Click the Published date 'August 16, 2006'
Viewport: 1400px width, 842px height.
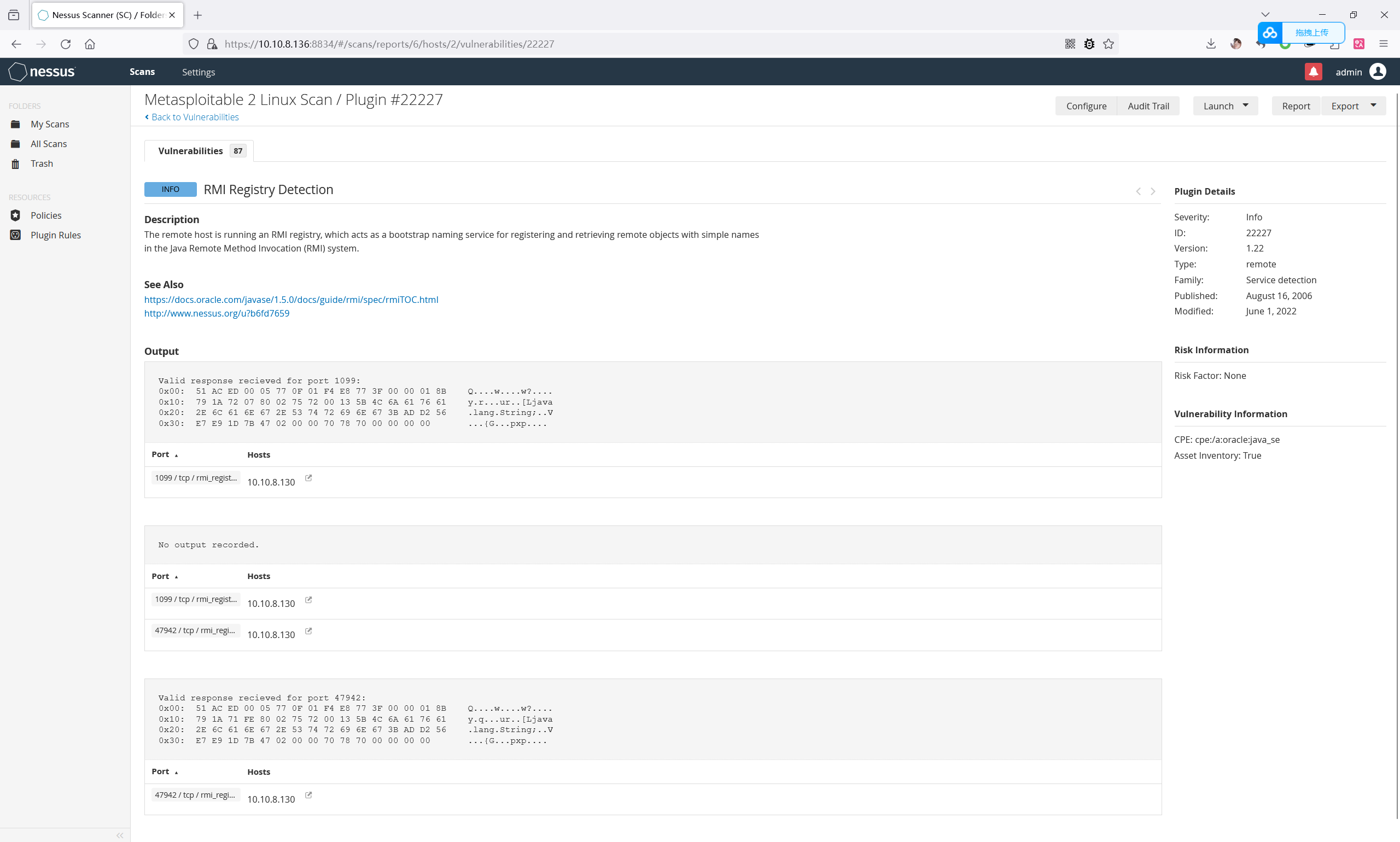(1279, 296)
